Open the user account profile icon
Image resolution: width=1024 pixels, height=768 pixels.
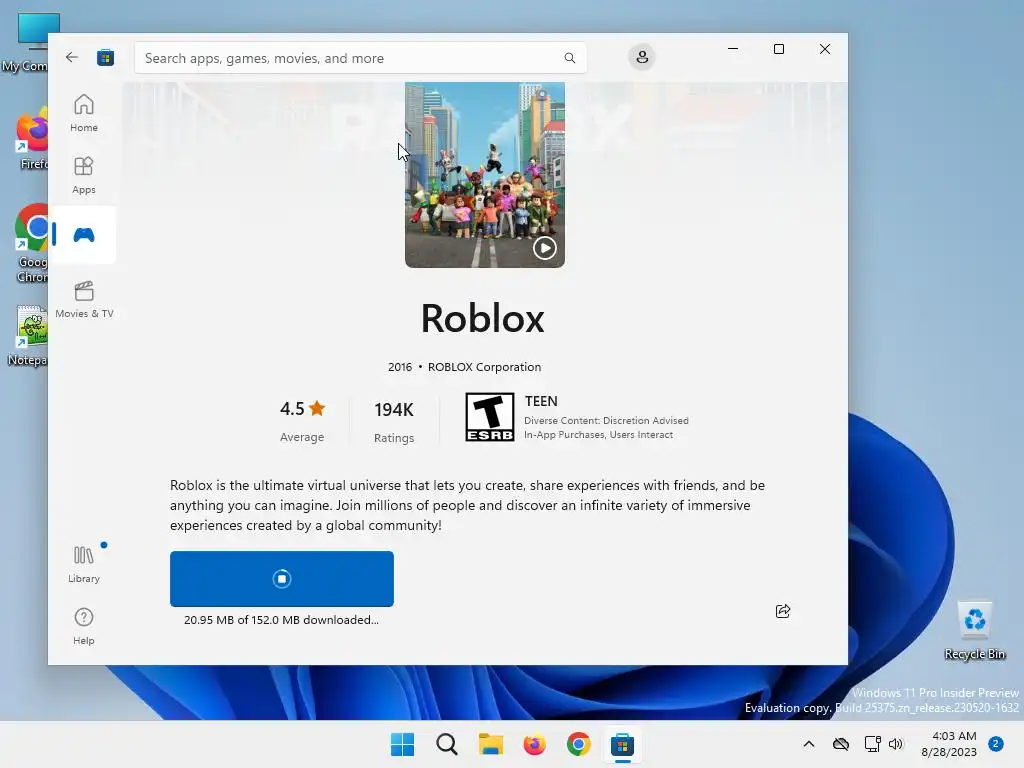click(642, 57)
